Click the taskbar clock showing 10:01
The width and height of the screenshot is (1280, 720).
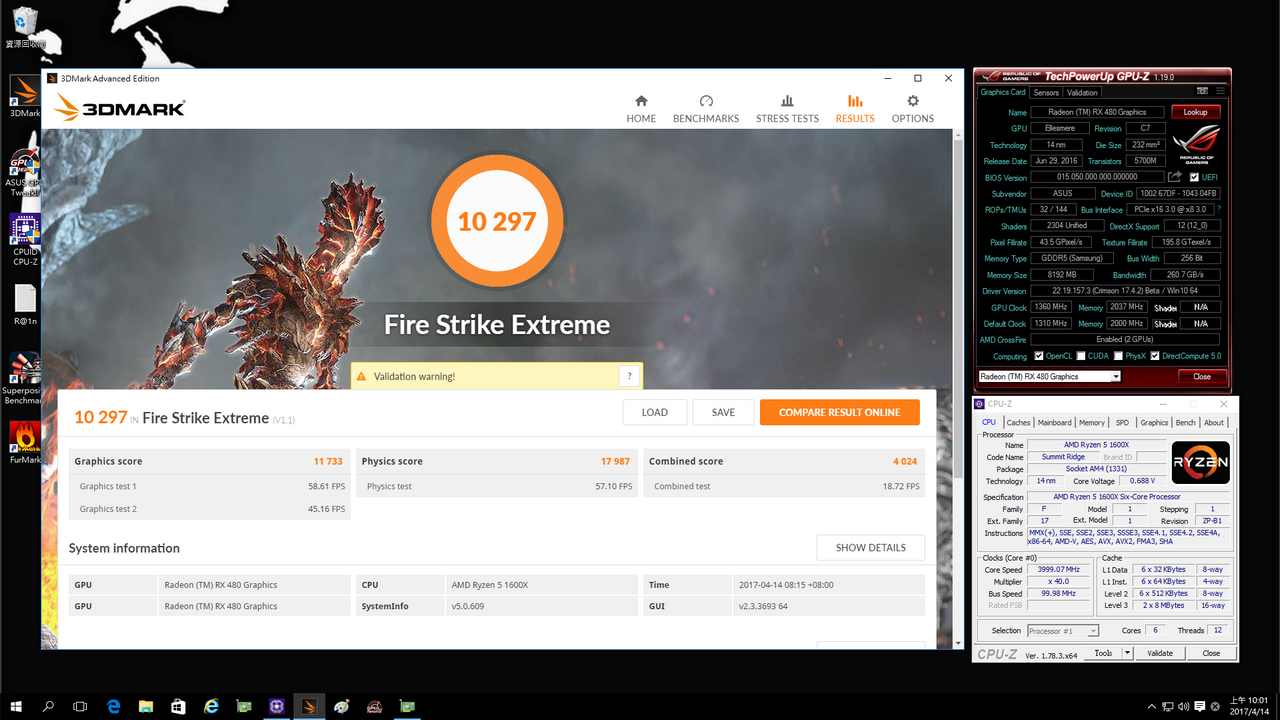pyautogui.click(x=1249, y=706)
